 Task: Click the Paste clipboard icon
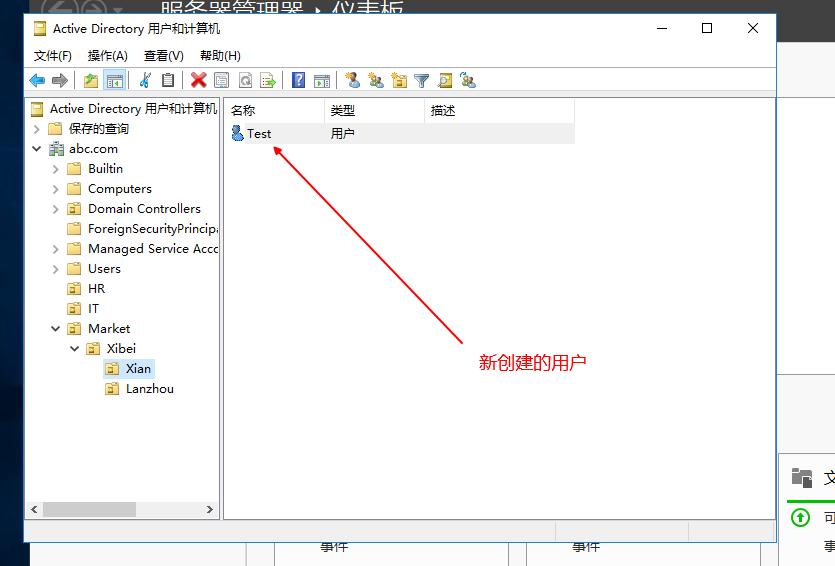click(168, 80)
